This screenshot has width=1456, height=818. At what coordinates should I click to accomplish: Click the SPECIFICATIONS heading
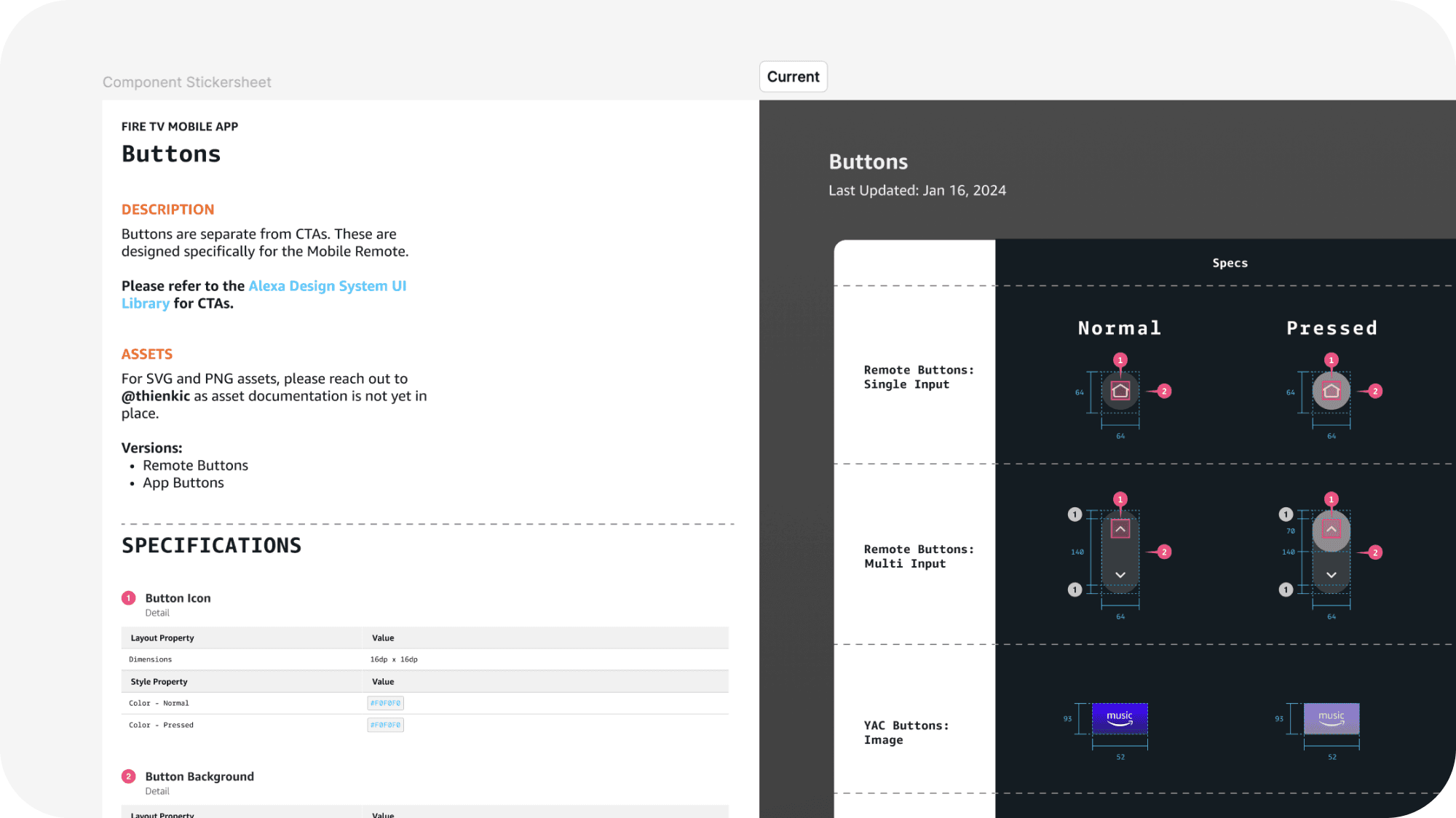click(211, 546)
